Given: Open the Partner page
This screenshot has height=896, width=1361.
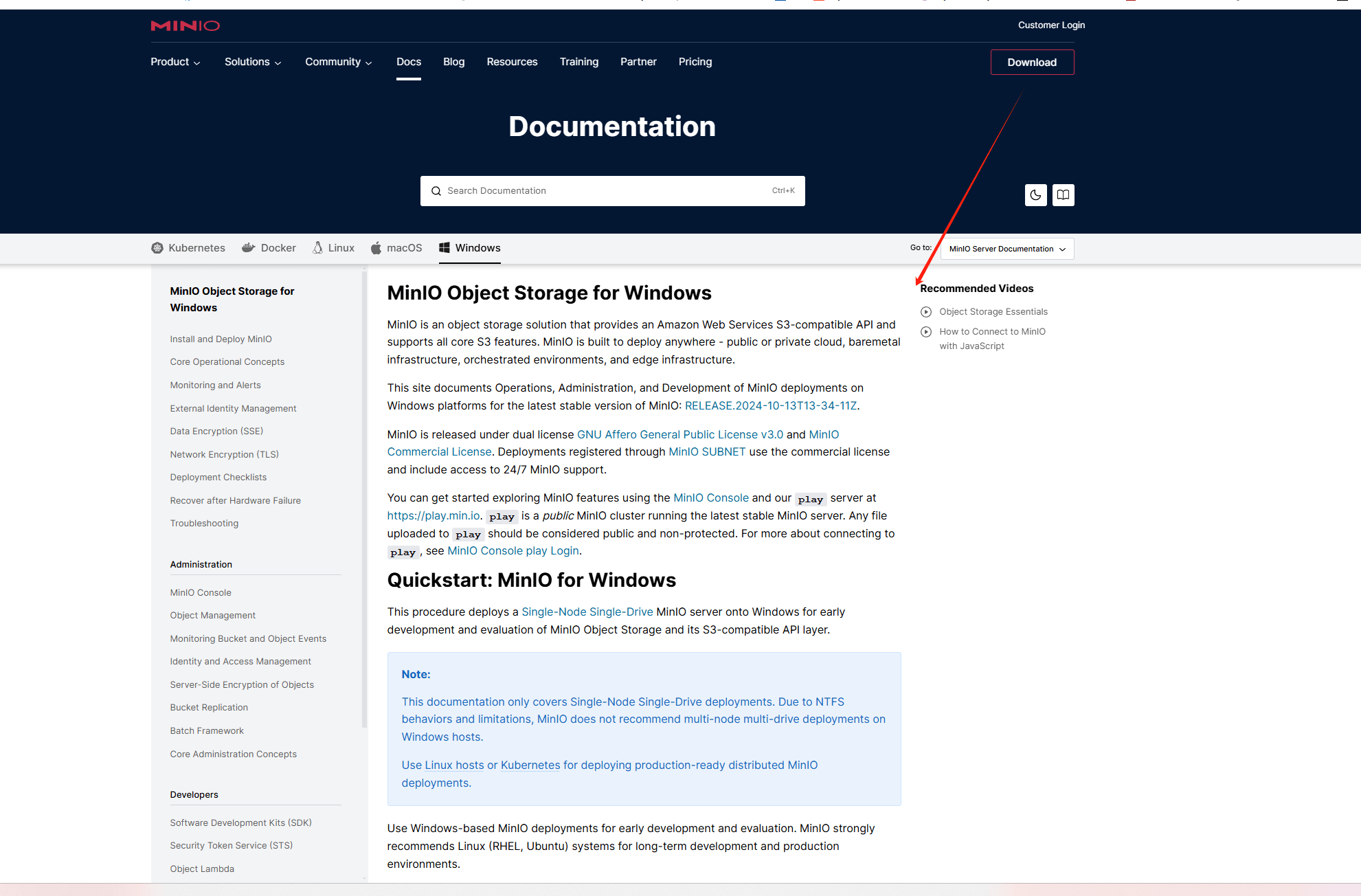Looking at the screenshot, I should pyautogui.click(x=638, y=62).
